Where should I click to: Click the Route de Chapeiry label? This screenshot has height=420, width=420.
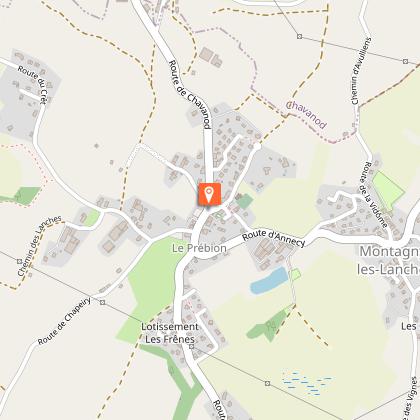(64, 321)
